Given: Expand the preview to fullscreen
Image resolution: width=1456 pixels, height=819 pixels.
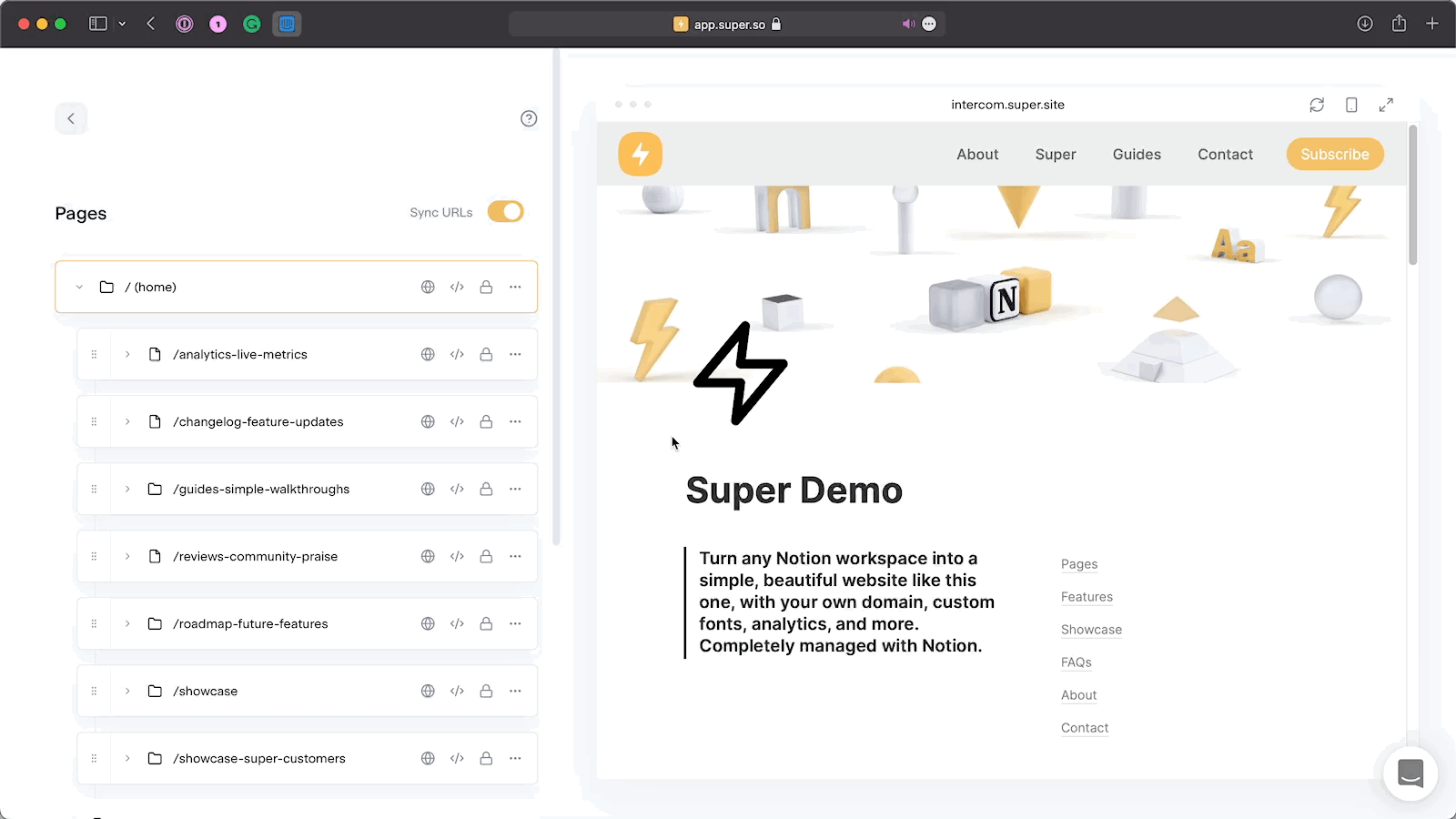Looking at the screenshot, I should (1386, 105).
